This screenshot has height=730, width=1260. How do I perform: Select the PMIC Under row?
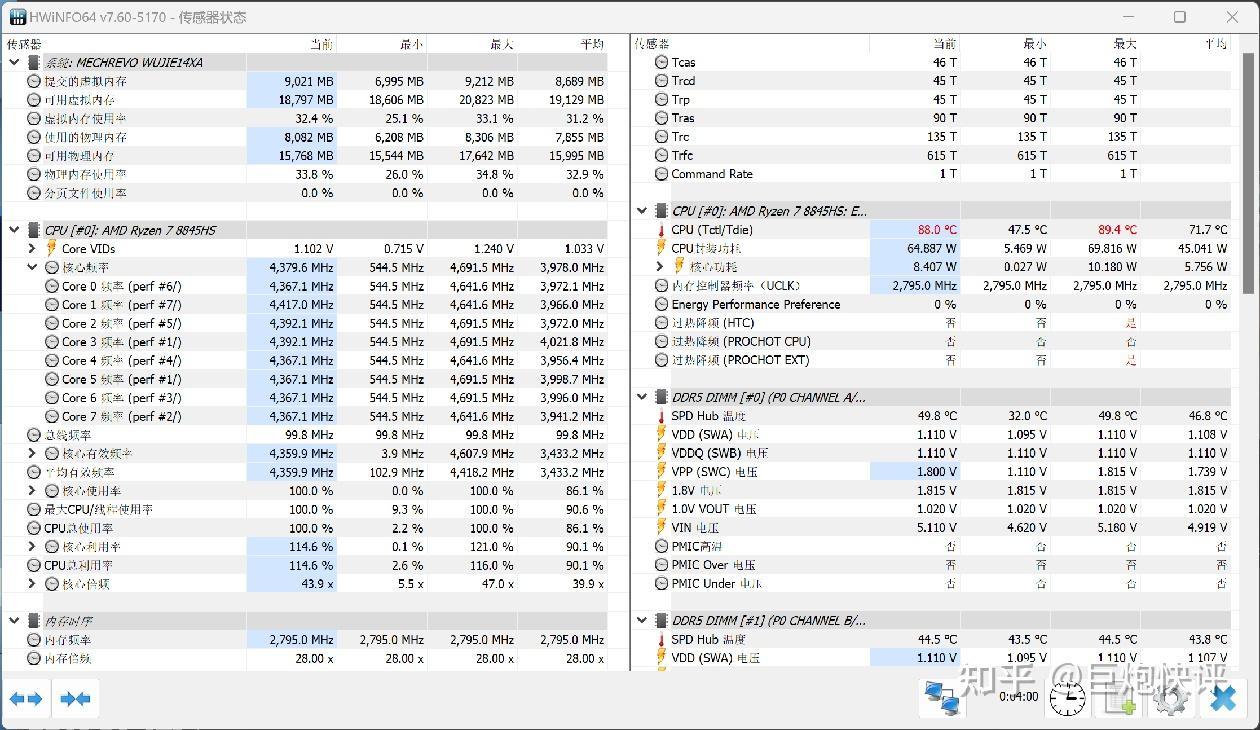click(x=934, y=584)
